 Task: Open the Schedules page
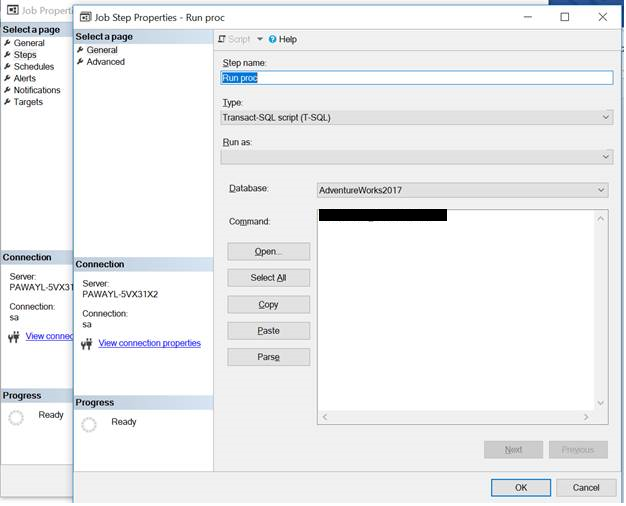coord(33,67)
